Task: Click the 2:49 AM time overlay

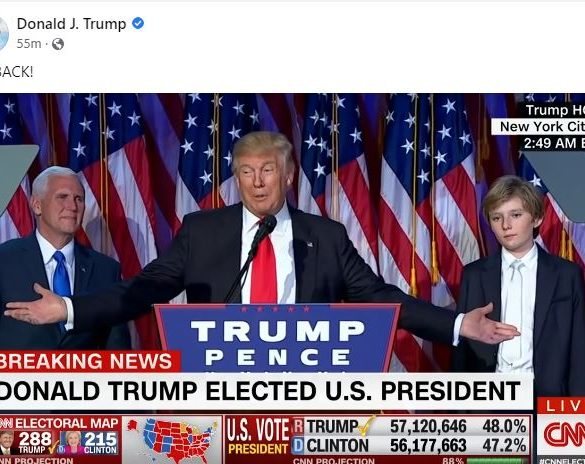Action: pyautogui.click(x=554, y=143)
